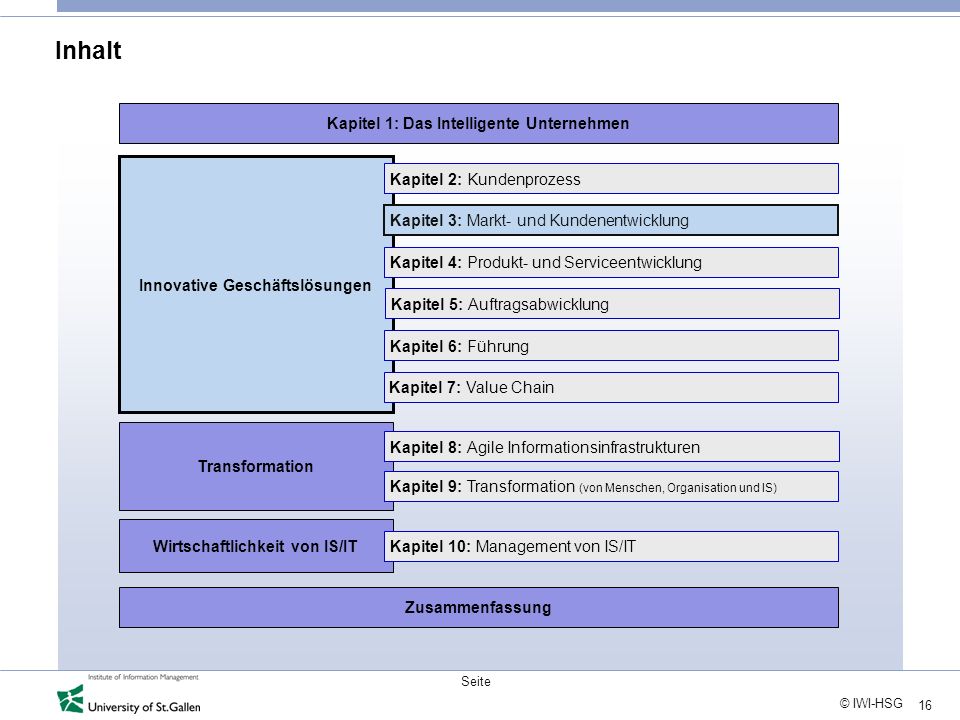Click the page number 16
Viewport: 960px width, 720px height.
pyautogui.click(x=925, y=705)
